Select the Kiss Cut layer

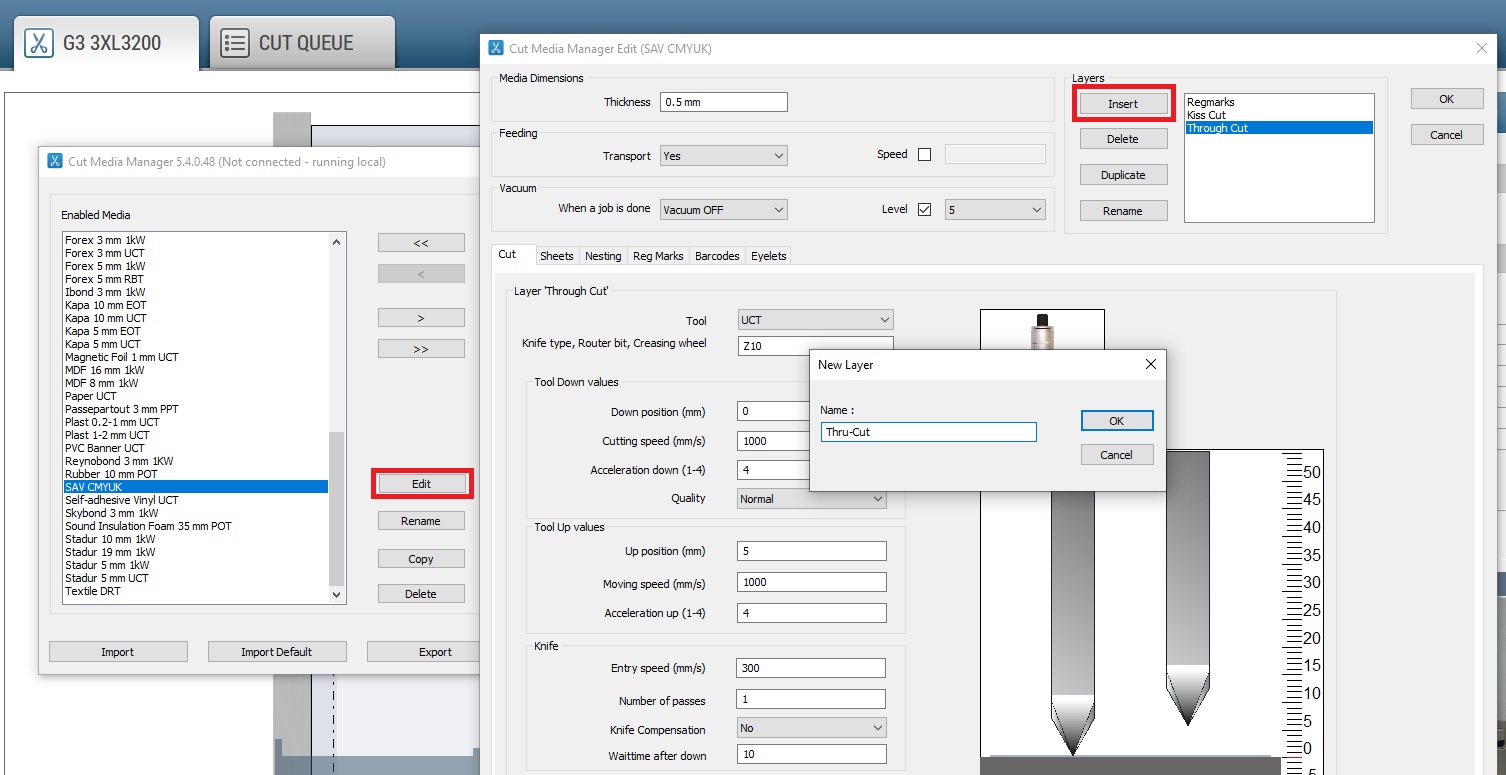click(x=1279, y=115)
